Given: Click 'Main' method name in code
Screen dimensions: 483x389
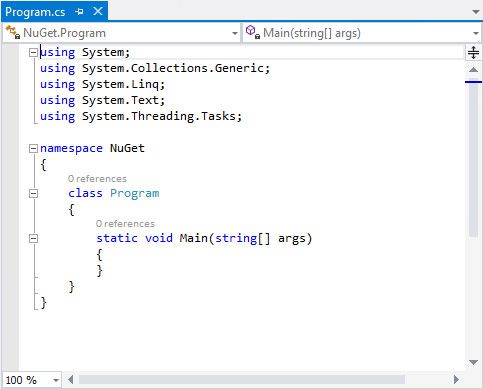Looking at the screenshot, I should click(194, 238).
